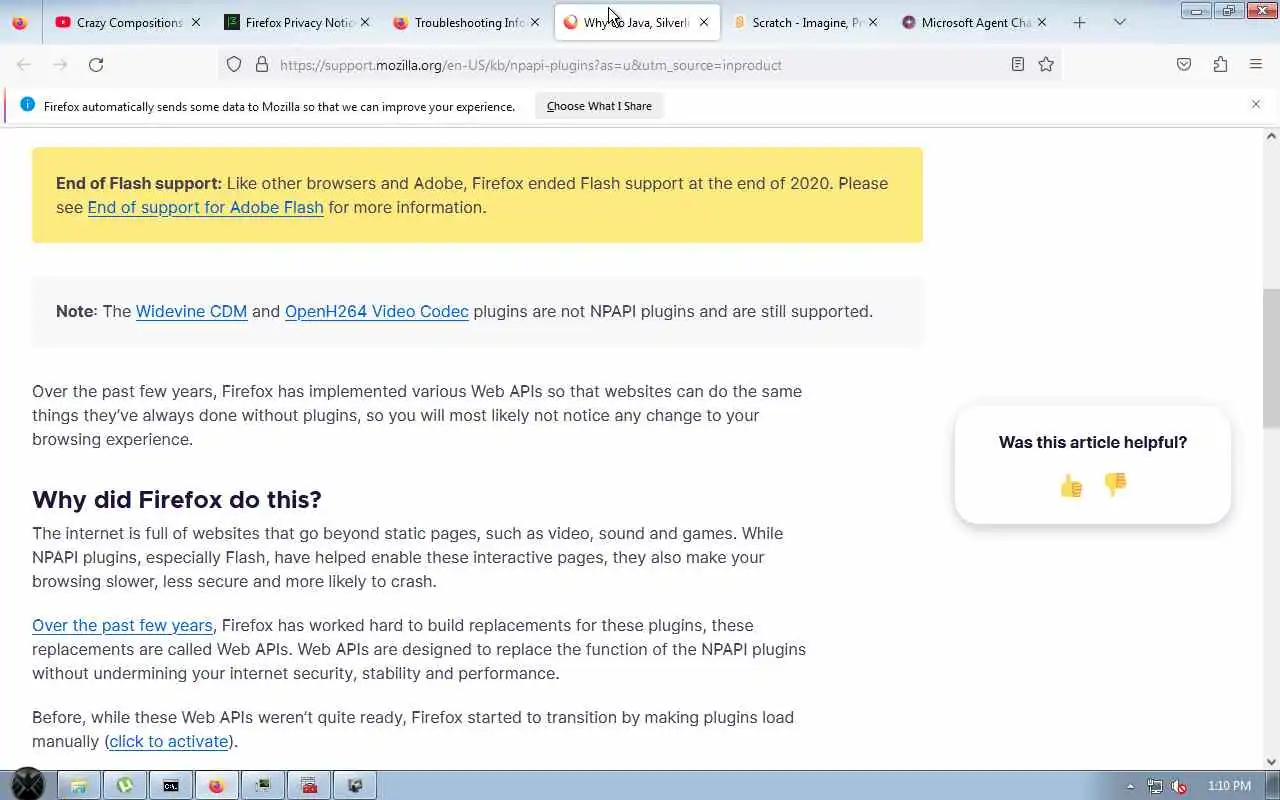The width and height of the screenshot is (1280, 800).
Task: Click the Firefox taskbar button
Action: [216, 786]
